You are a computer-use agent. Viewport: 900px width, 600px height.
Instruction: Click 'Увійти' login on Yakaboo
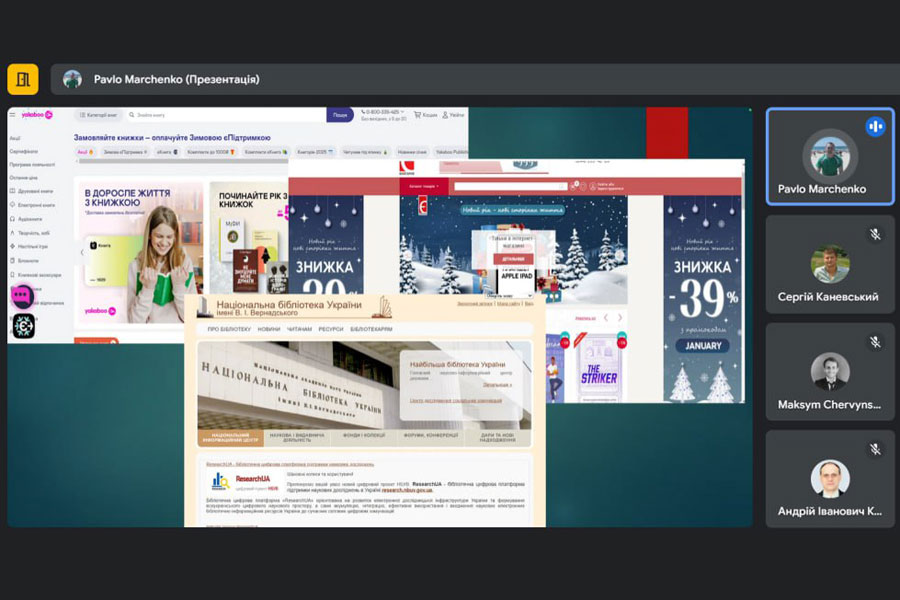(453, 115)
